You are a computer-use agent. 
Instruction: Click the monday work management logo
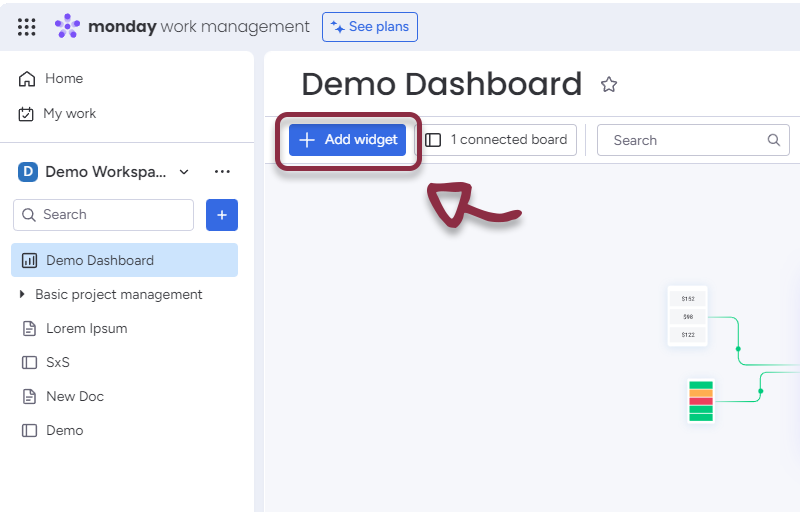click(182, 27)
